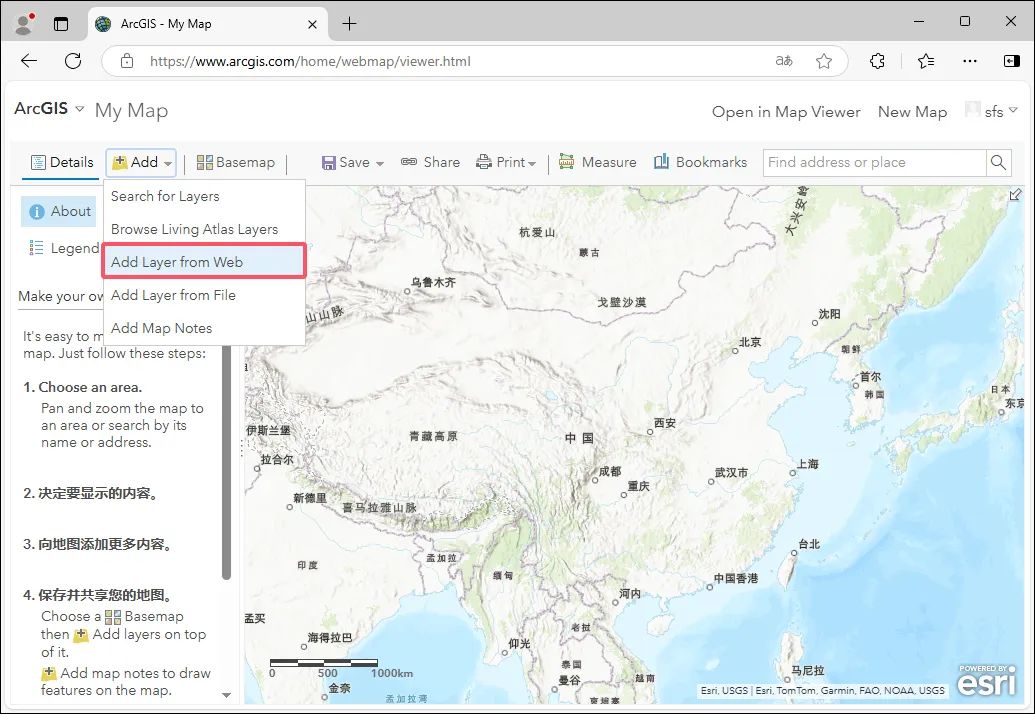Select Add Layer from Web
The height and width of the screenshot is (714, 1035).
(203, 261)
